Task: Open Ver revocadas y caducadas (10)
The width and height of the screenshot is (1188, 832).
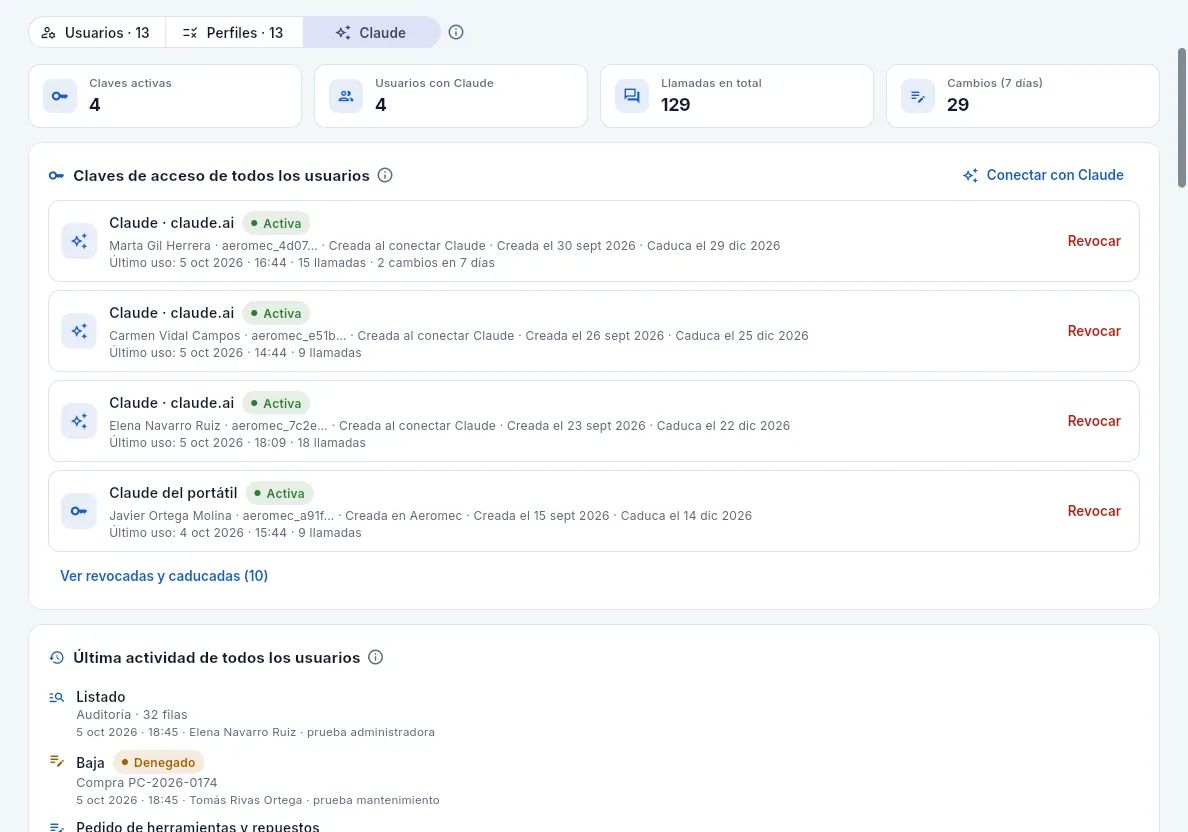Action: (164, 576)
